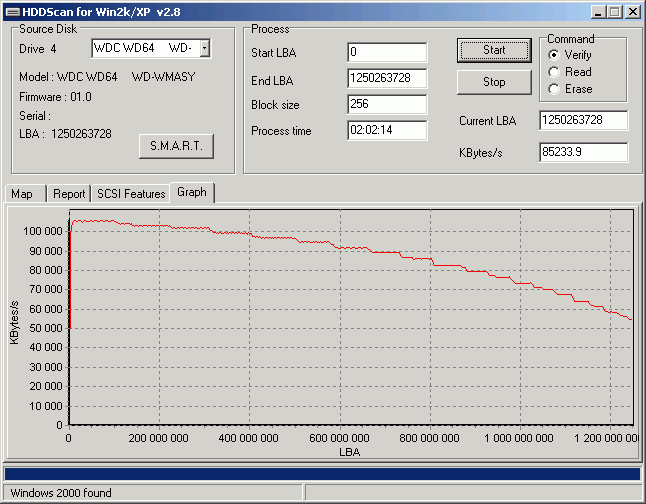Click the Start LBA input field
Screen dimensions: 646x504
(387, 52)
